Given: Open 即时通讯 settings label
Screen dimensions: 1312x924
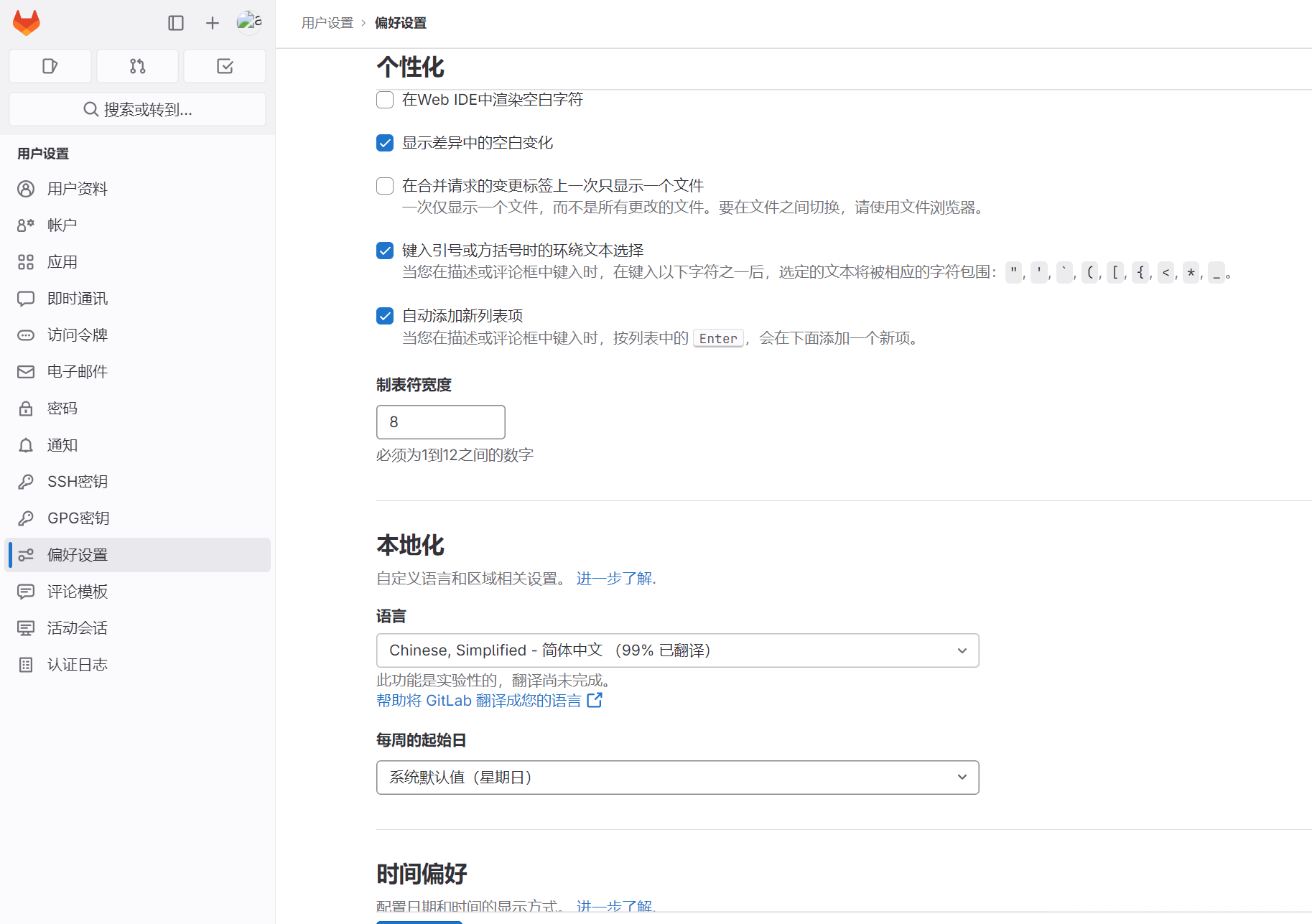Looking at the screenshot, I should click(78, 299).
